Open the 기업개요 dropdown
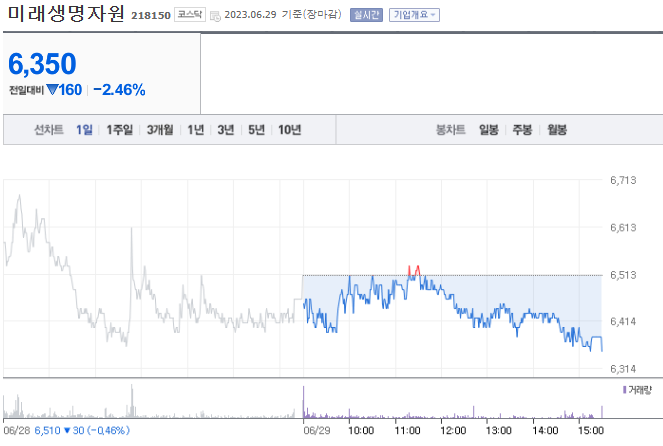 point(414,15)
